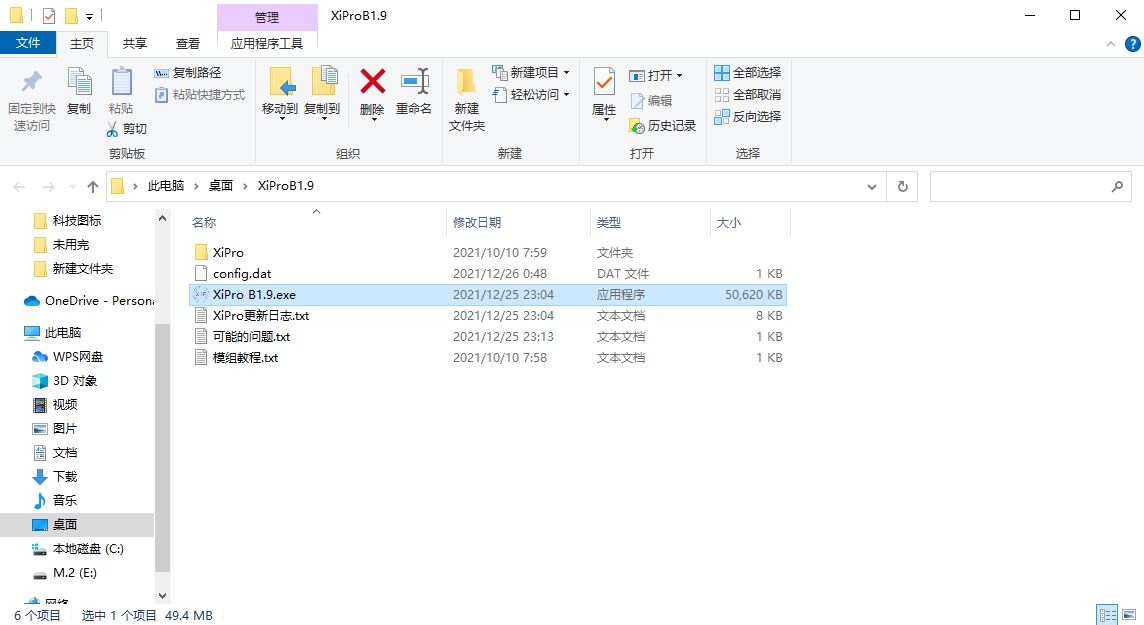Screen dimensions: 1144x625
Task: Go back with the left arrow
Action: (20, 187)
